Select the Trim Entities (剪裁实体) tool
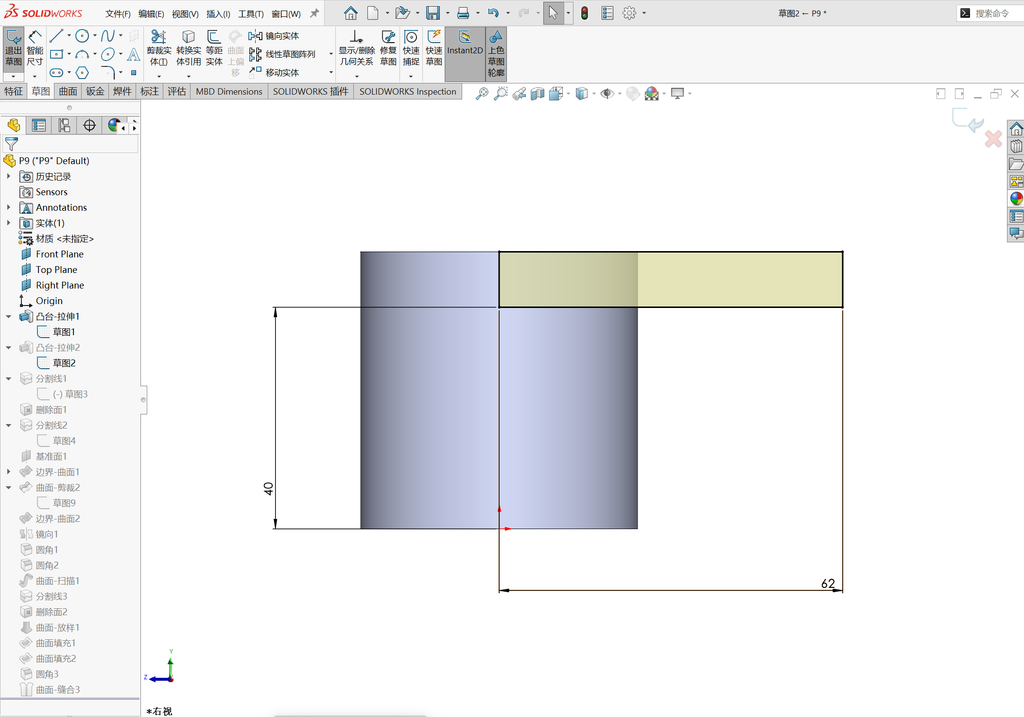This screenshot has width=1024, height=717. (159, 48)
